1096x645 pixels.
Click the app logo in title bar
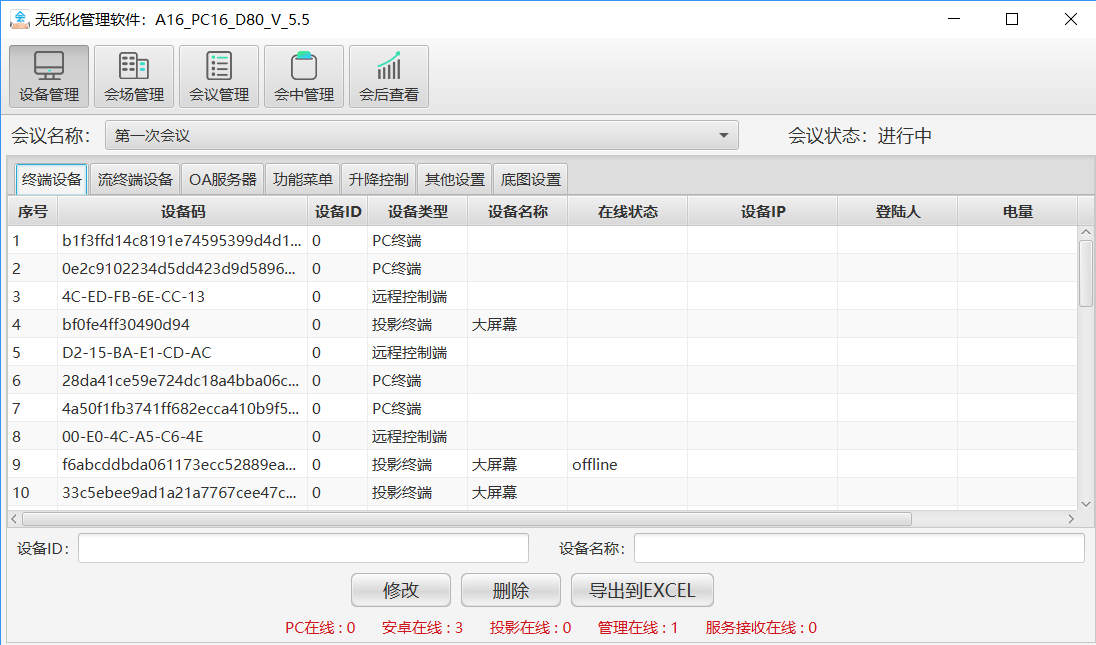[x=19, y=19]
